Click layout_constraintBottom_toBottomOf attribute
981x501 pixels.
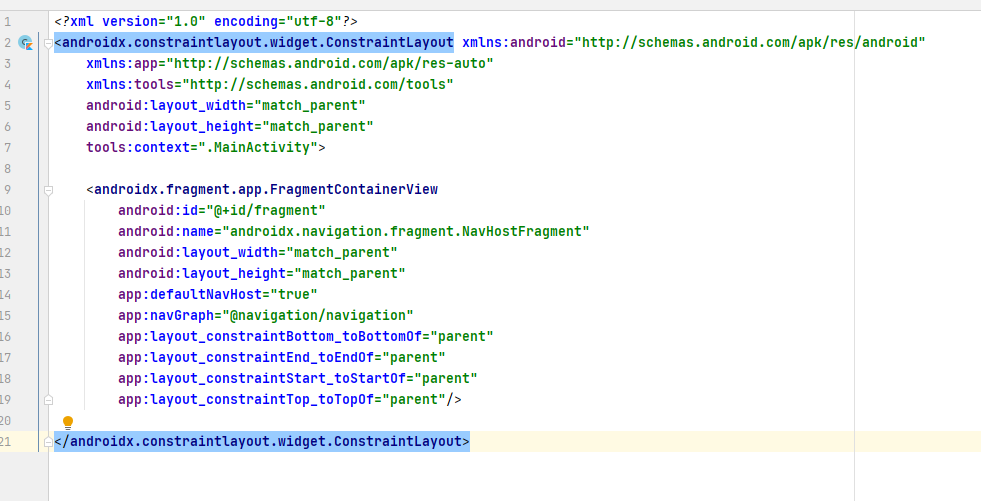coord(306,337)
